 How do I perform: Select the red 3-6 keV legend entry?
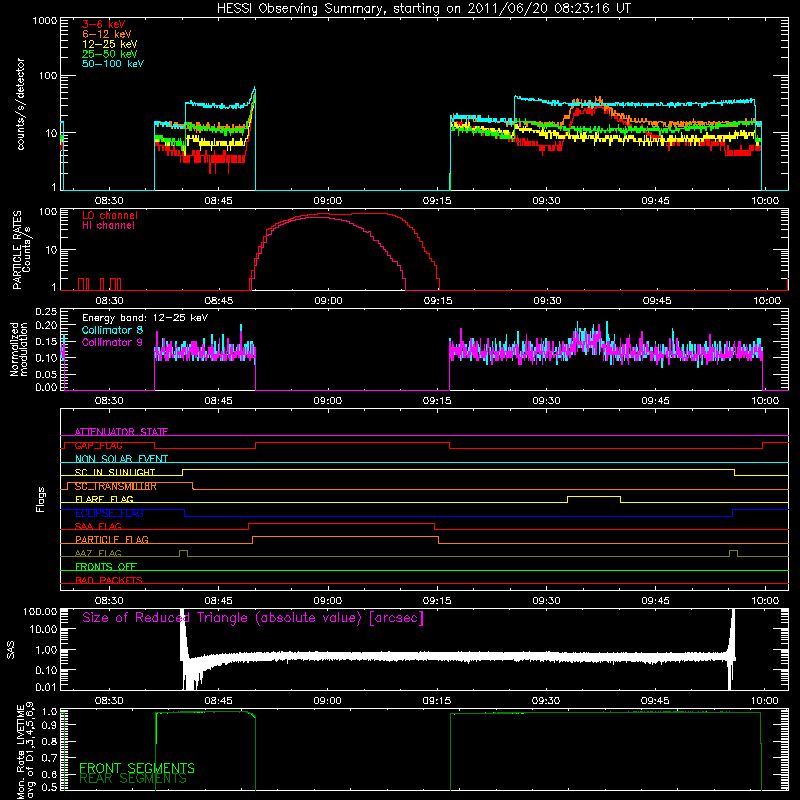[x=104, y=24]
